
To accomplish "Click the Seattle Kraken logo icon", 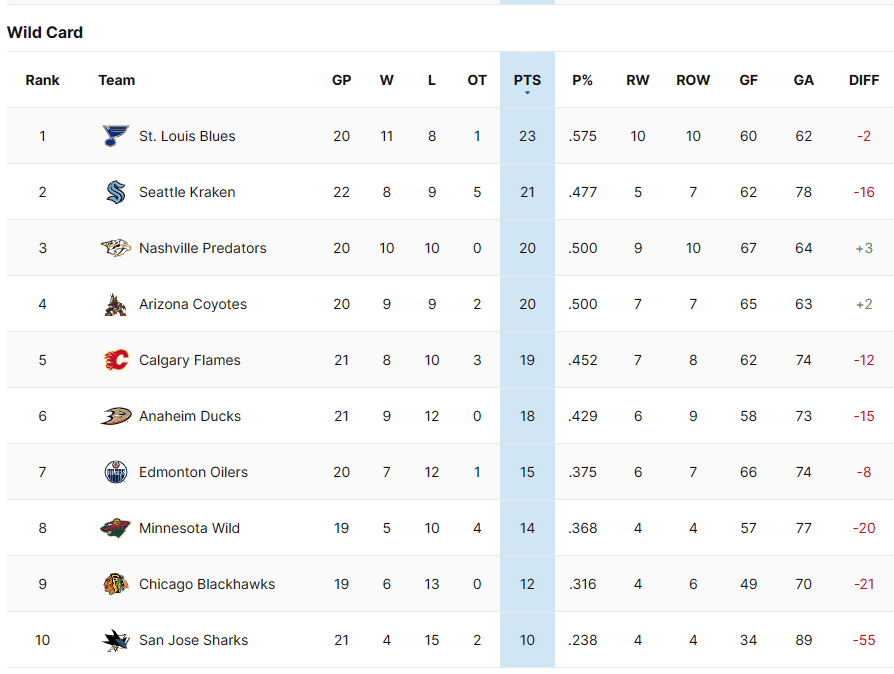I will click(116, 192).
